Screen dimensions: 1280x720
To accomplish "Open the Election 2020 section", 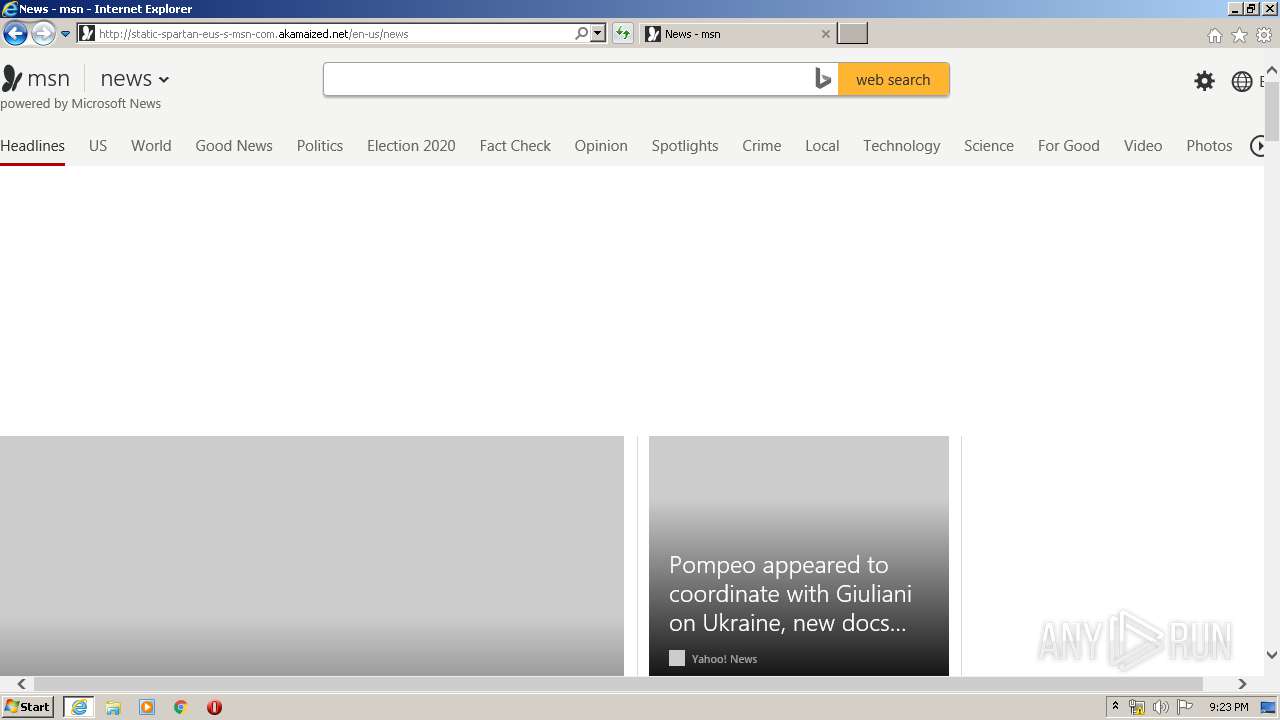I will click(411, 146).
